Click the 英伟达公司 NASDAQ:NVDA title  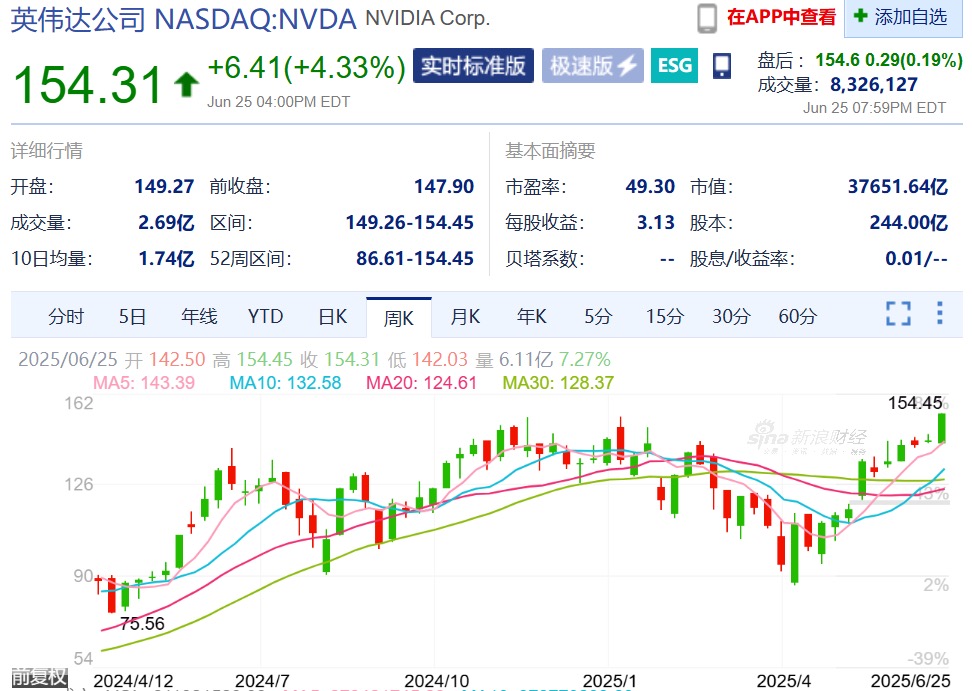(183, 19)
